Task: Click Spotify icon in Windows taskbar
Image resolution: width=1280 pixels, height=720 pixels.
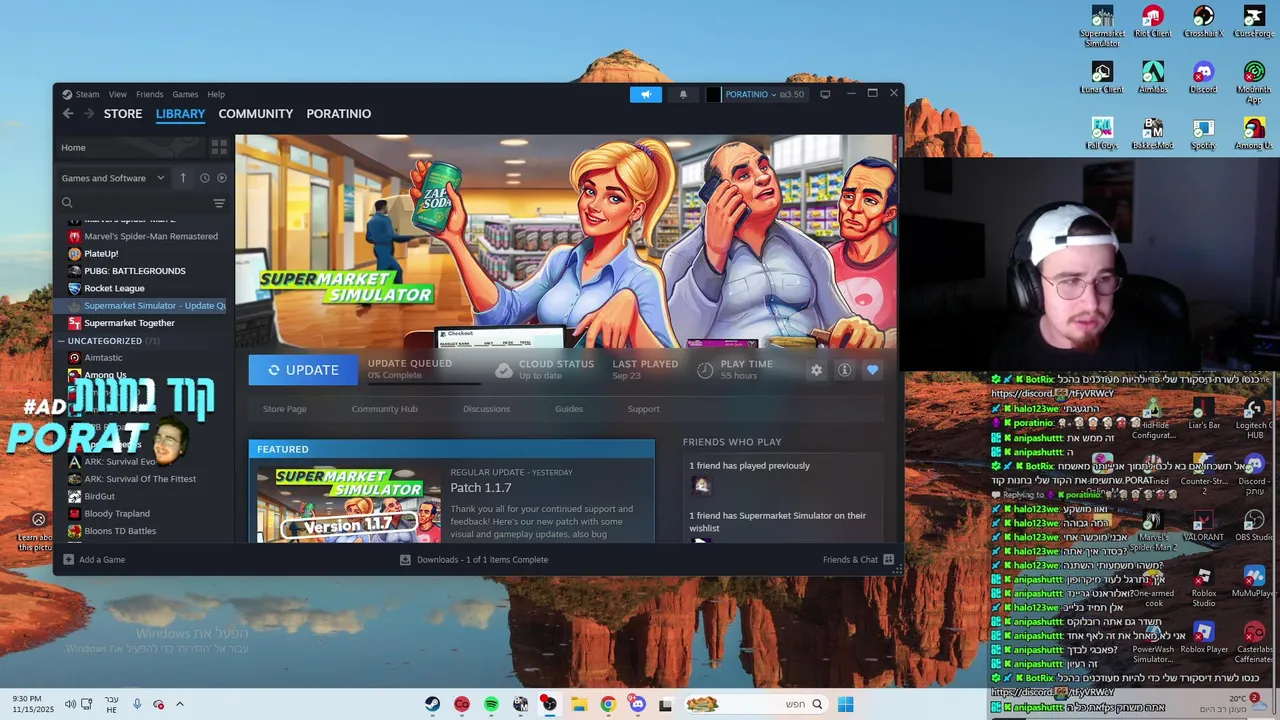Action: 491,704
